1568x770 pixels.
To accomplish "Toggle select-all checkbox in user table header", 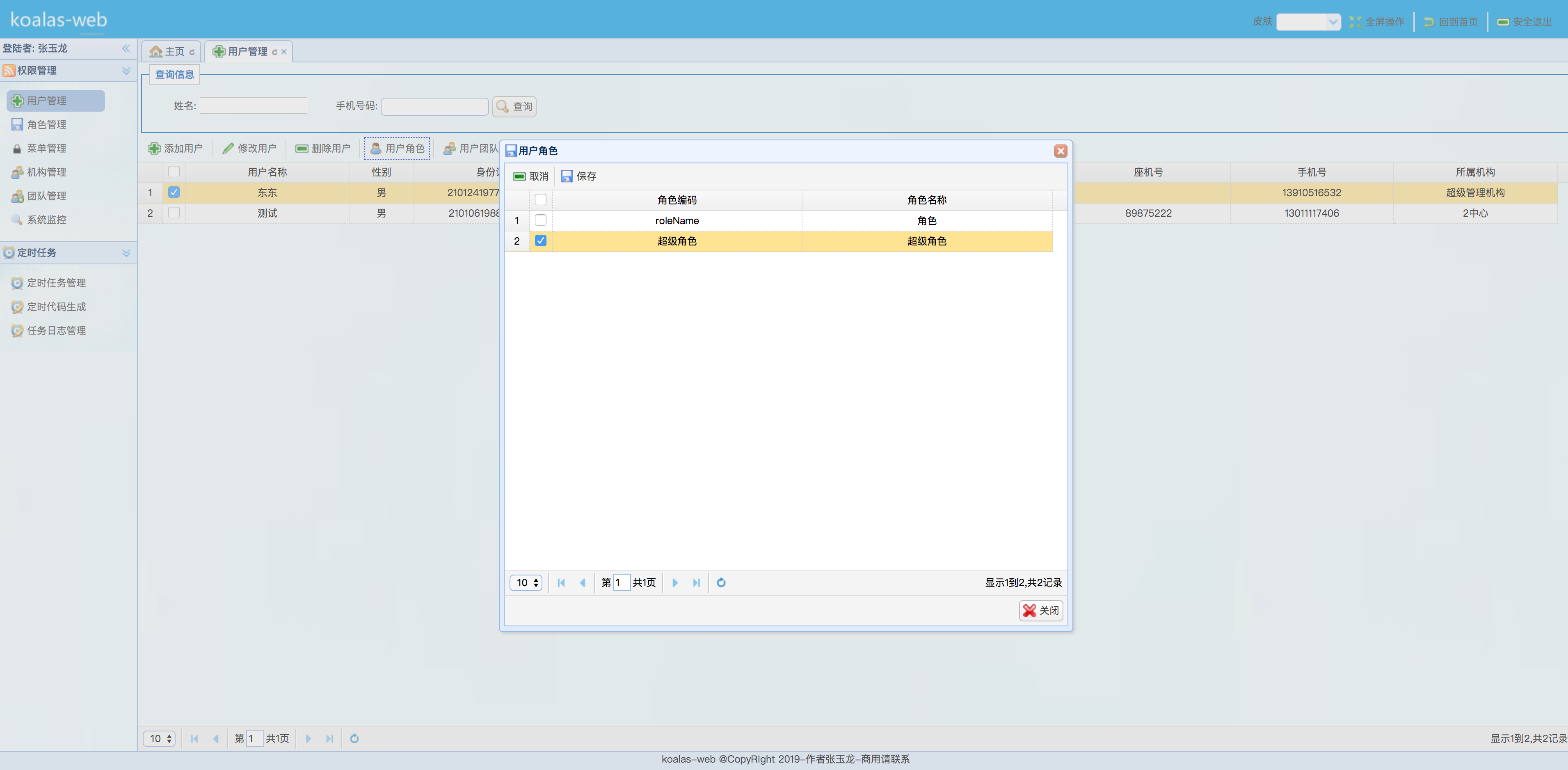I will pyautogui.click(x=174, y=172).
